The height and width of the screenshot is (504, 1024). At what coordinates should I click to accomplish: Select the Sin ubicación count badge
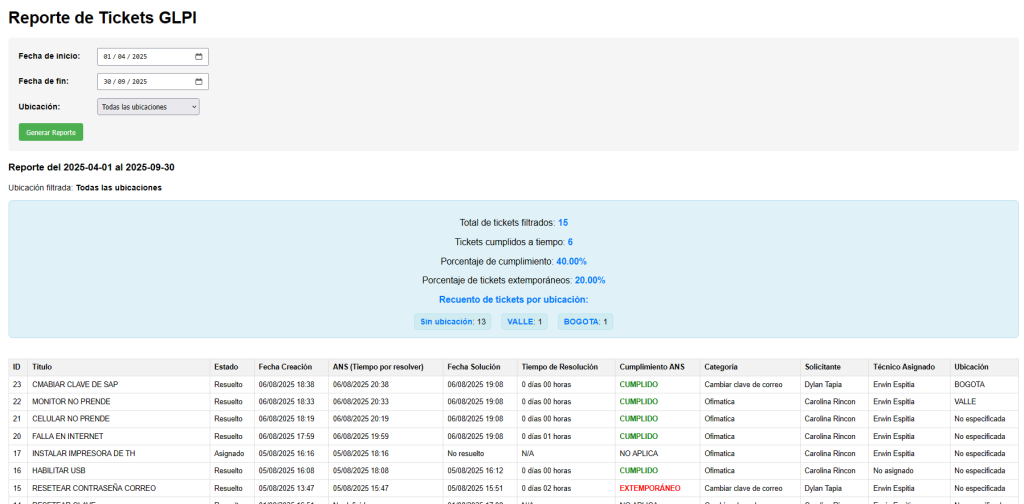pos(453,321)
